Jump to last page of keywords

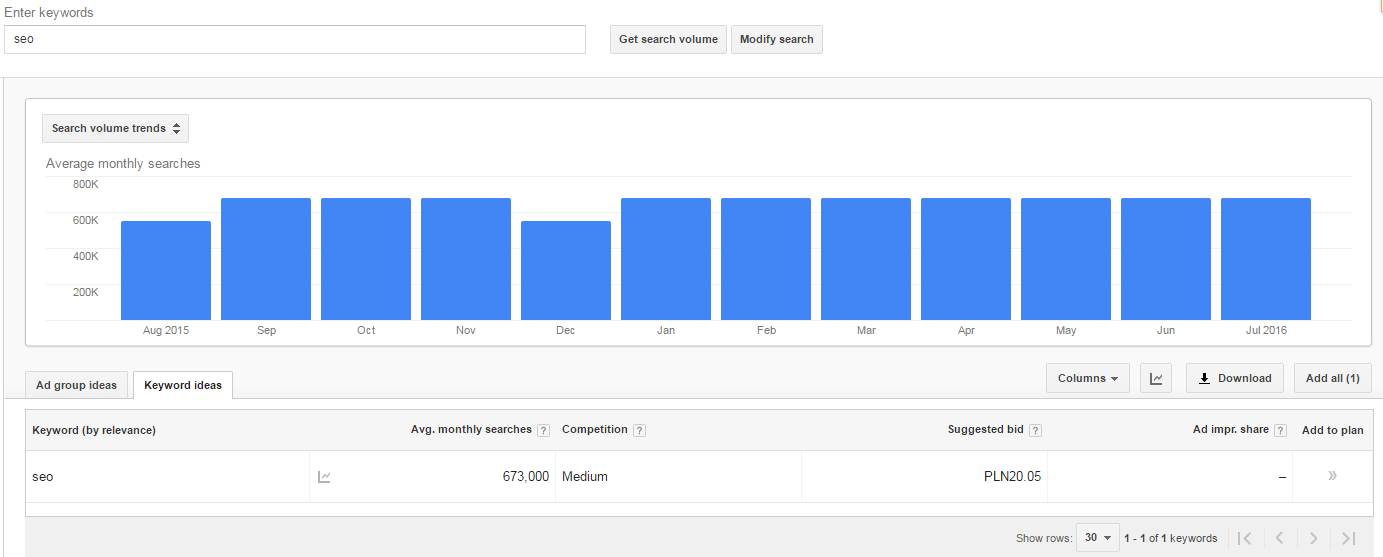click(x=1348, y=538)
